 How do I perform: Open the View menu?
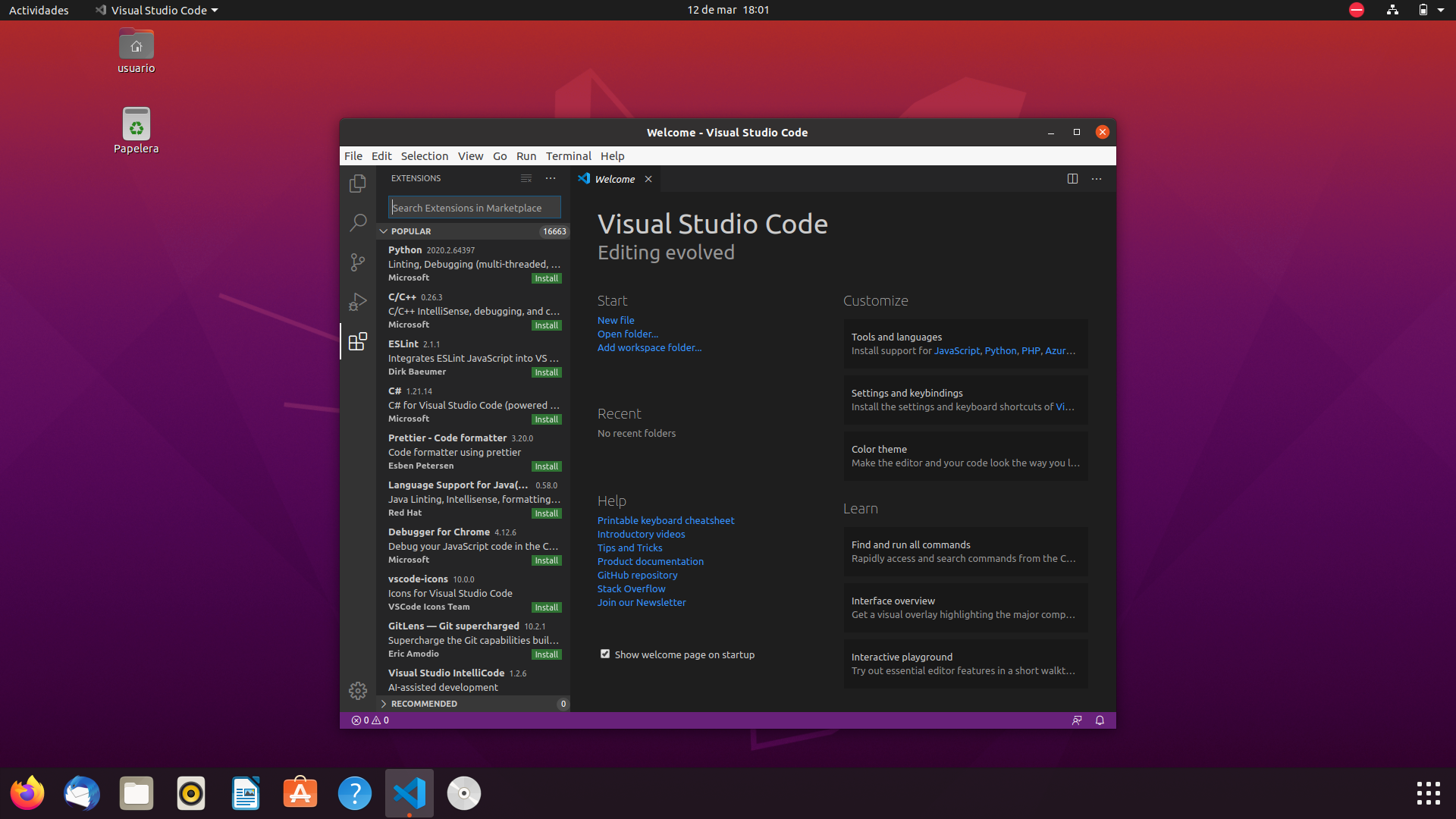(470, 156)
